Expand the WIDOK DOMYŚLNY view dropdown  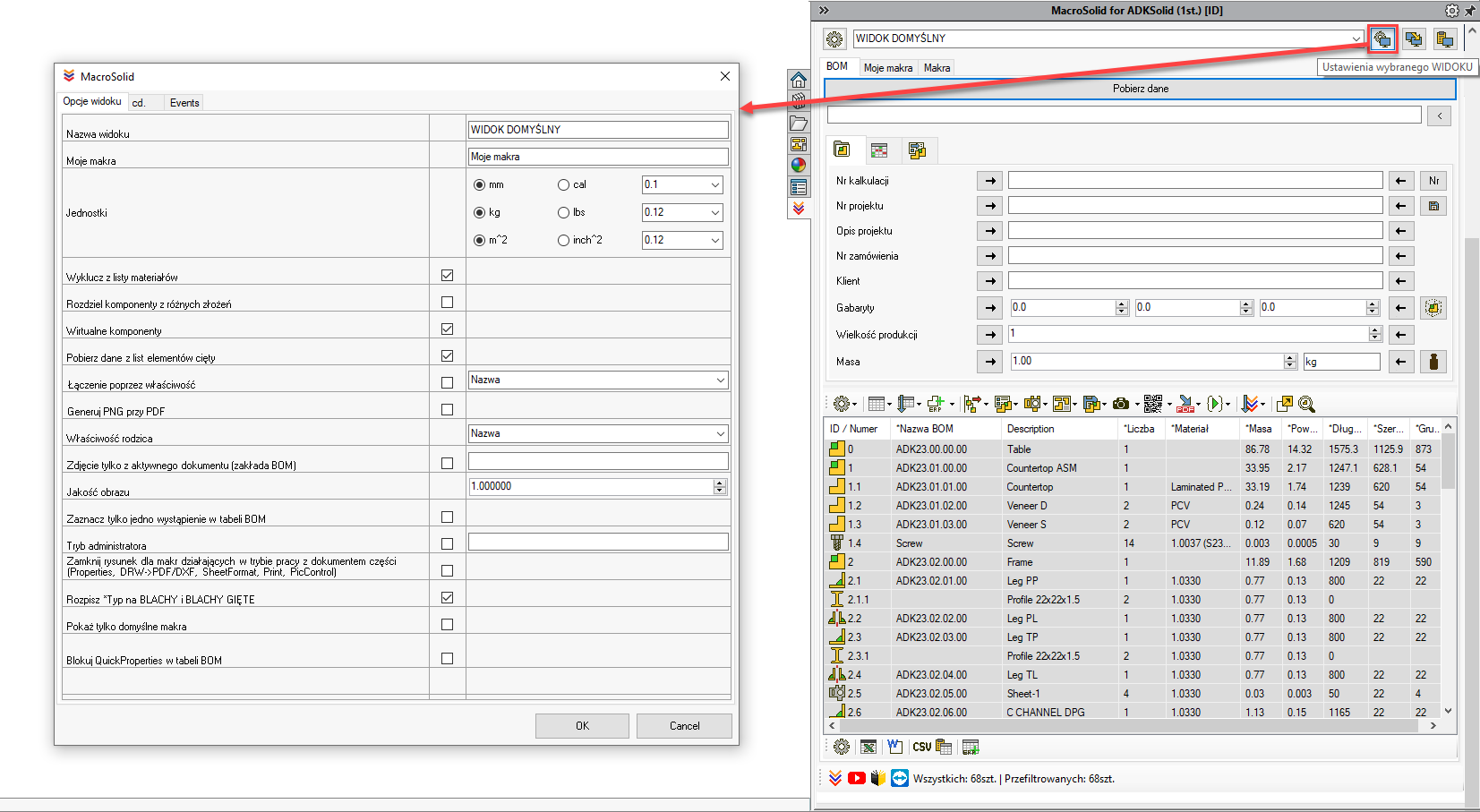point(1356,38)
